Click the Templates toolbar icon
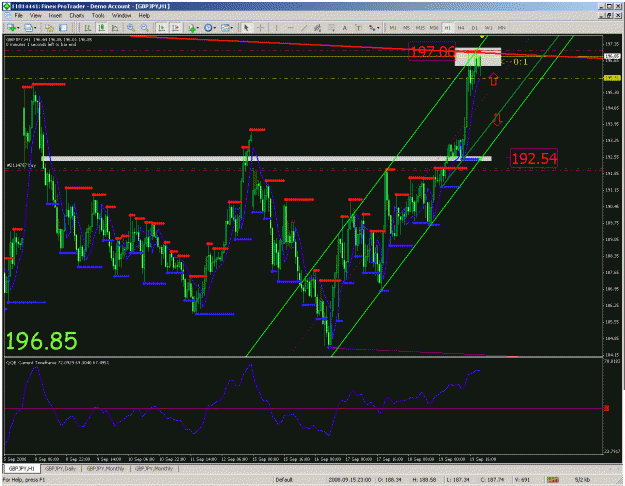 225,28
